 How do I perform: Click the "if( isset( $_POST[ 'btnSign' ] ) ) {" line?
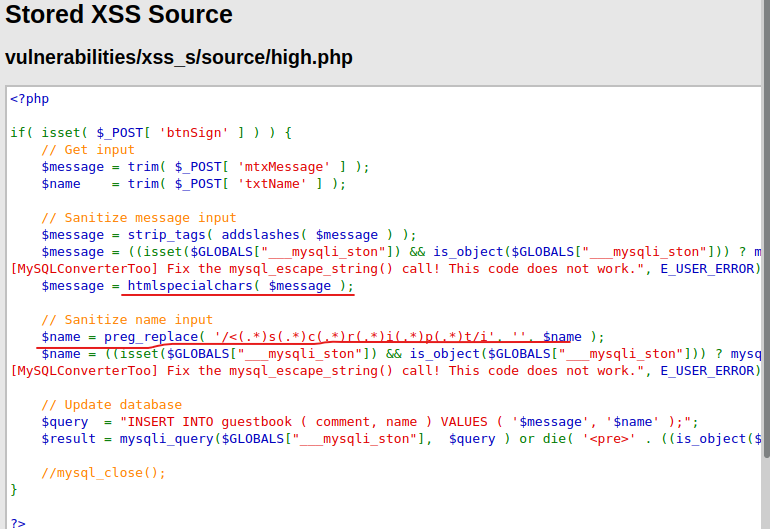coord(151,133)
